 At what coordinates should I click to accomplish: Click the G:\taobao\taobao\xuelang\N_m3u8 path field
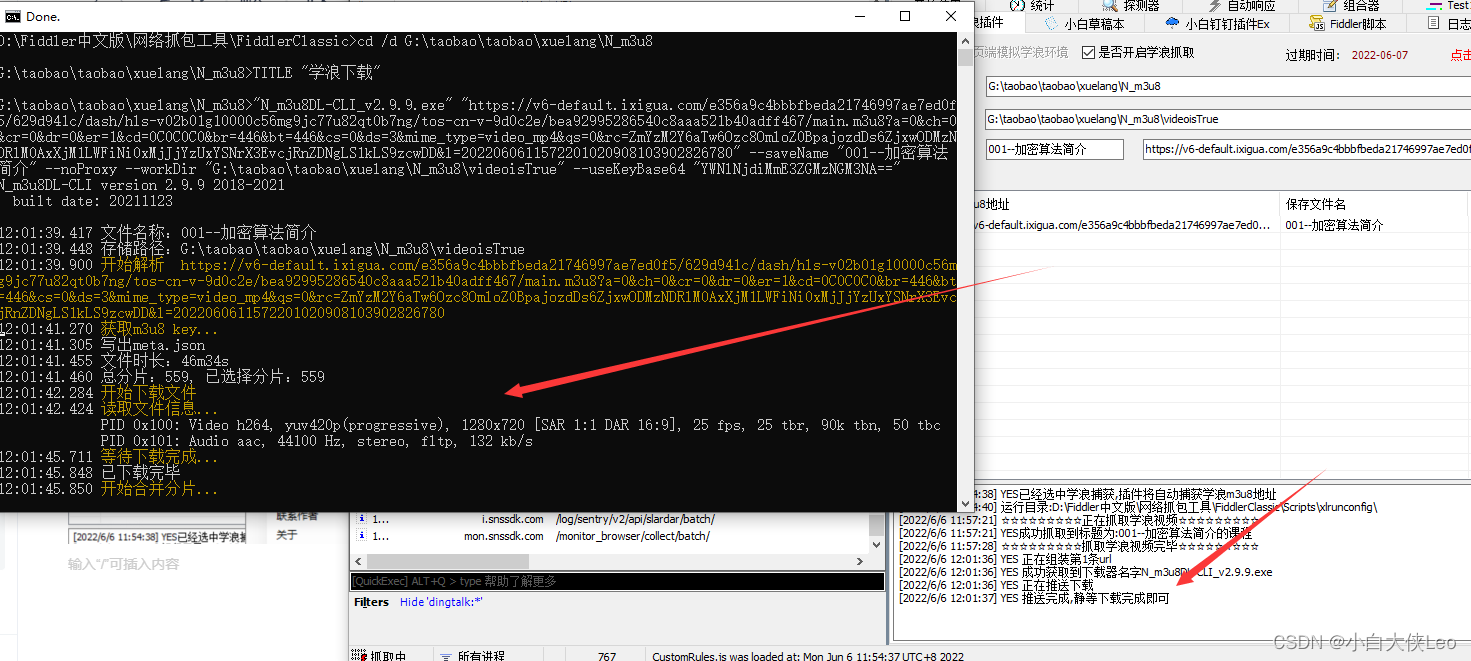click(x=1227, y=87)
